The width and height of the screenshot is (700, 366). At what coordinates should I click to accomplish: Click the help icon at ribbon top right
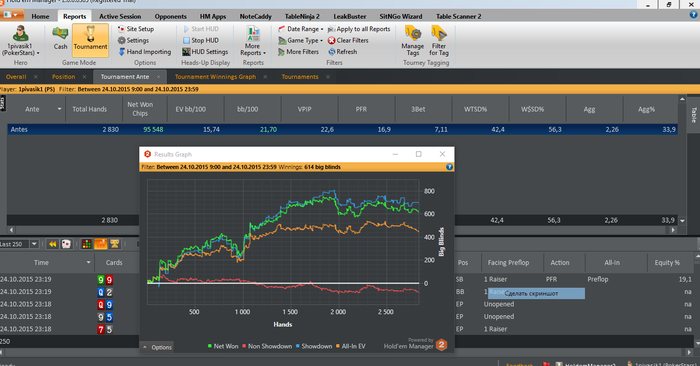[x=693, y=14]
